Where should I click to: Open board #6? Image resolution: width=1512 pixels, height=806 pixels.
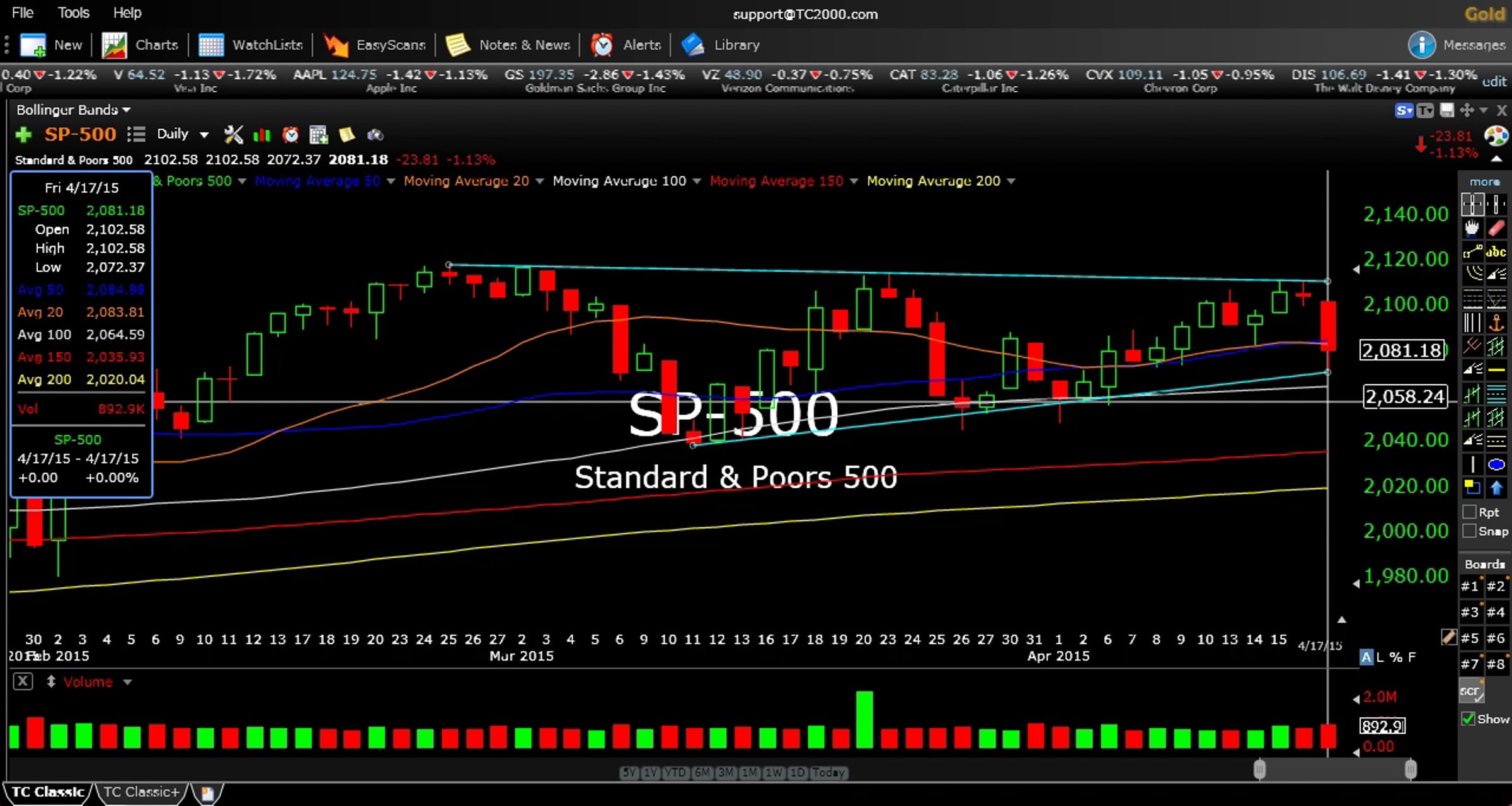[1496, 638]
